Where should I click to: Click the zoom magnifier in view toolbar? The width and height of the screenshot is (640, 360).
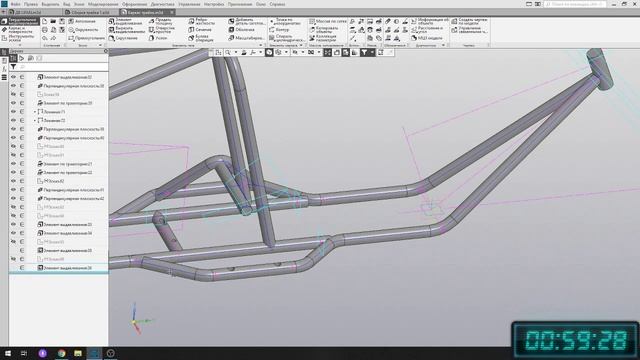(228, 52)
